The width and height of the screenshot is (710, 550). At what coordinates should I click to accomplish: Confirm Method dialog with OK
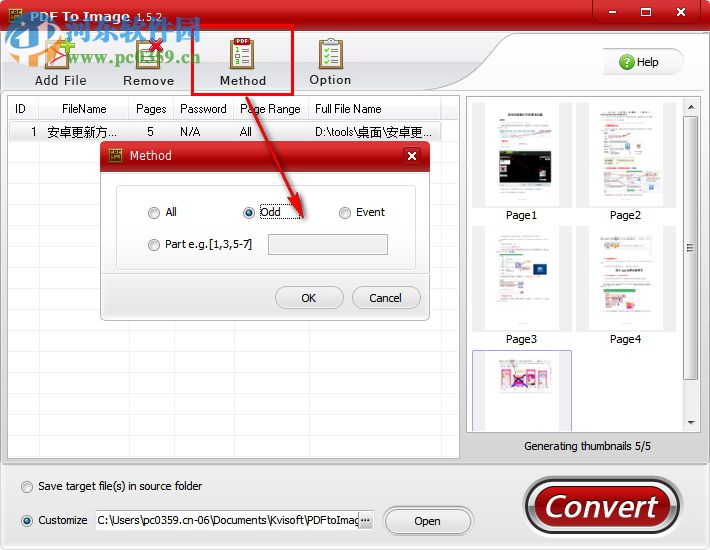pos(309,298)
